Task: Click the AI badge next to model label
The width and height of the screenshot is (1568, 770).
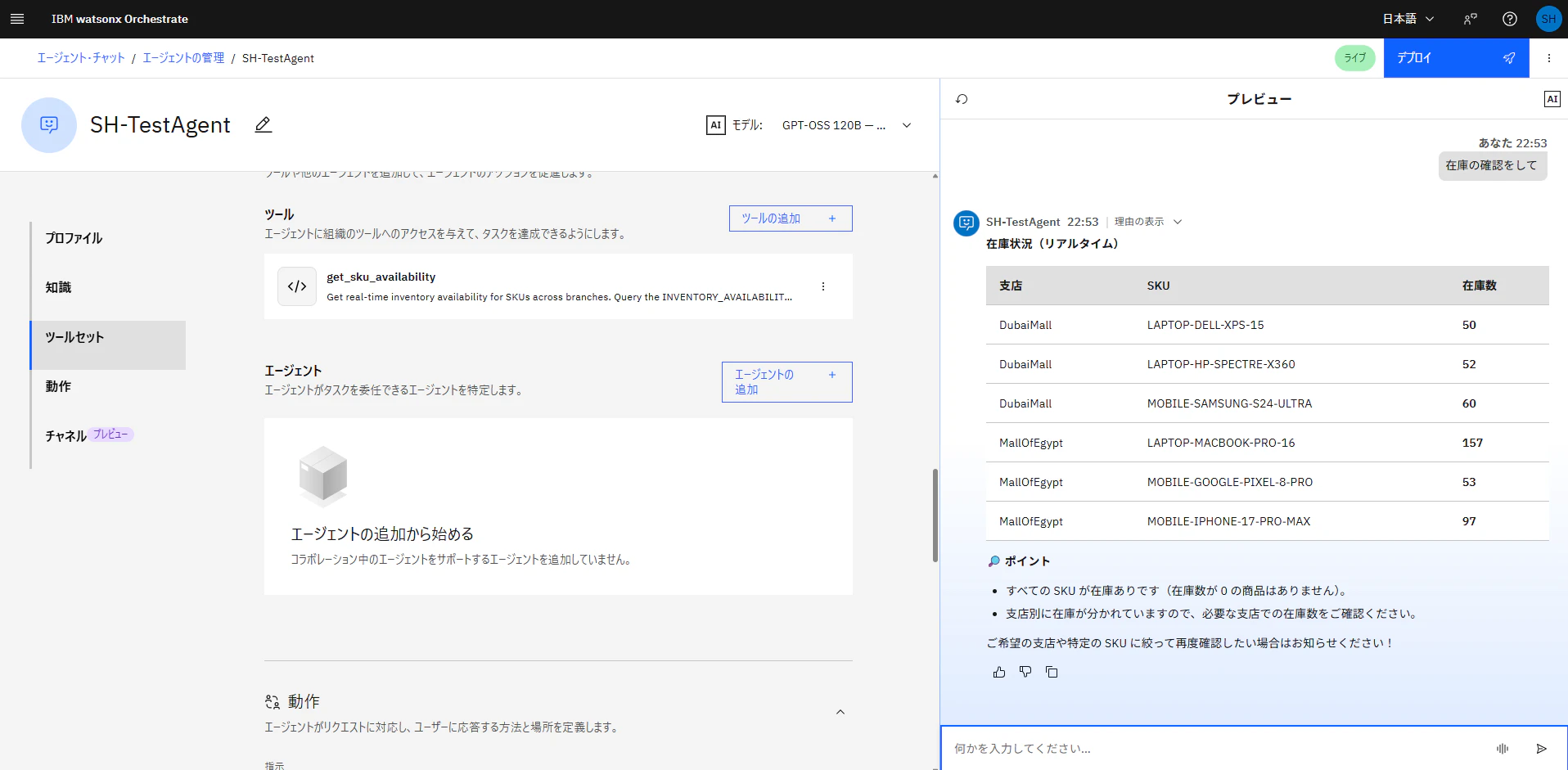Action: point(715,125)
